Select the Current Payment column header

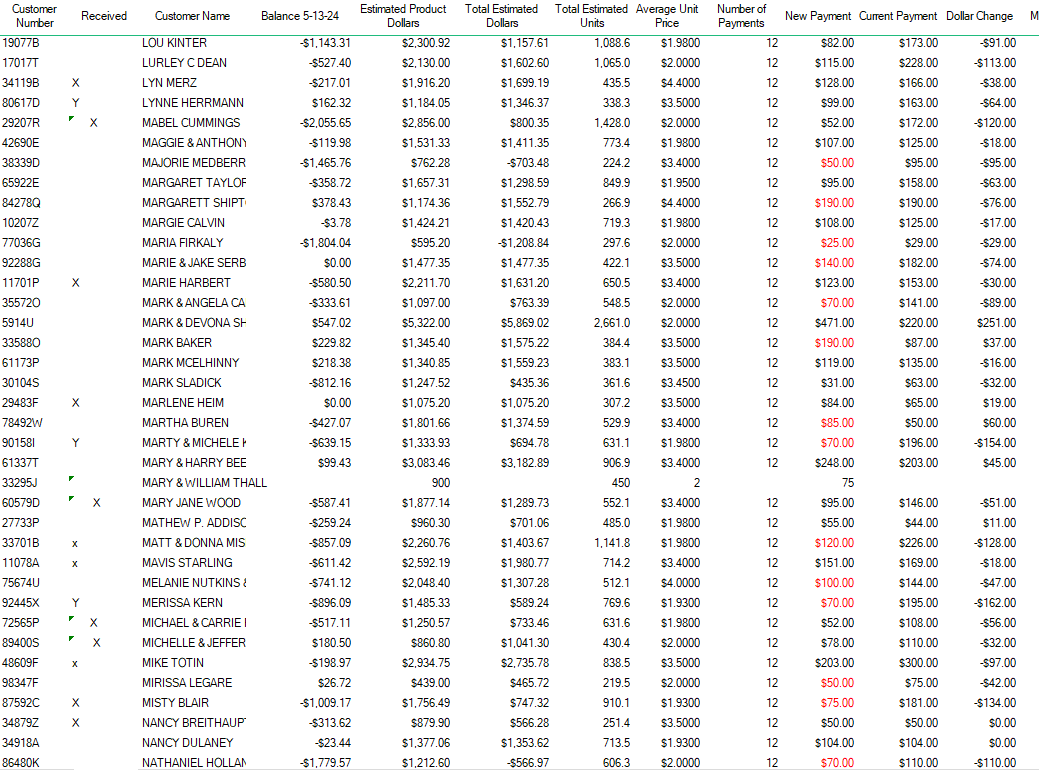(x=898, y=16)
